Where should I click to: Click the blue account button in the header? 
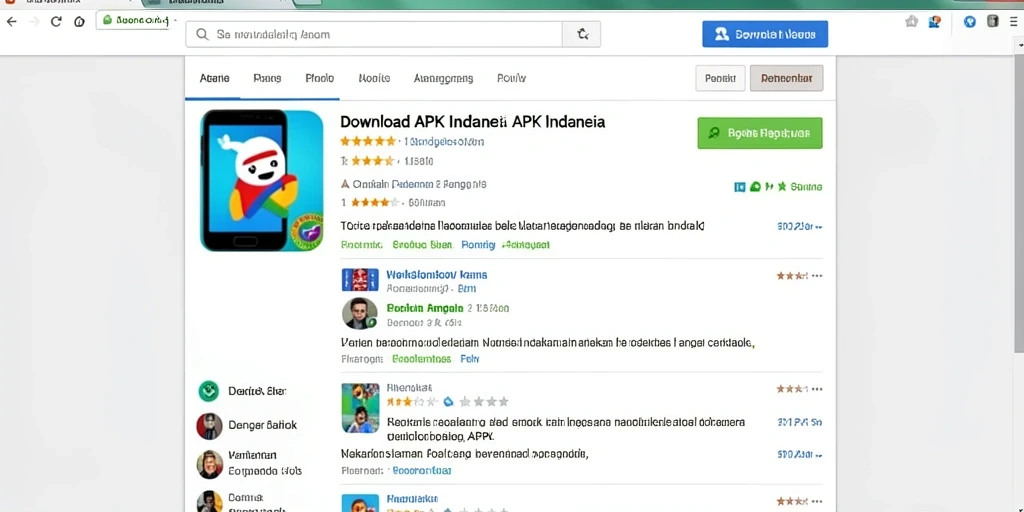[765, 34]
